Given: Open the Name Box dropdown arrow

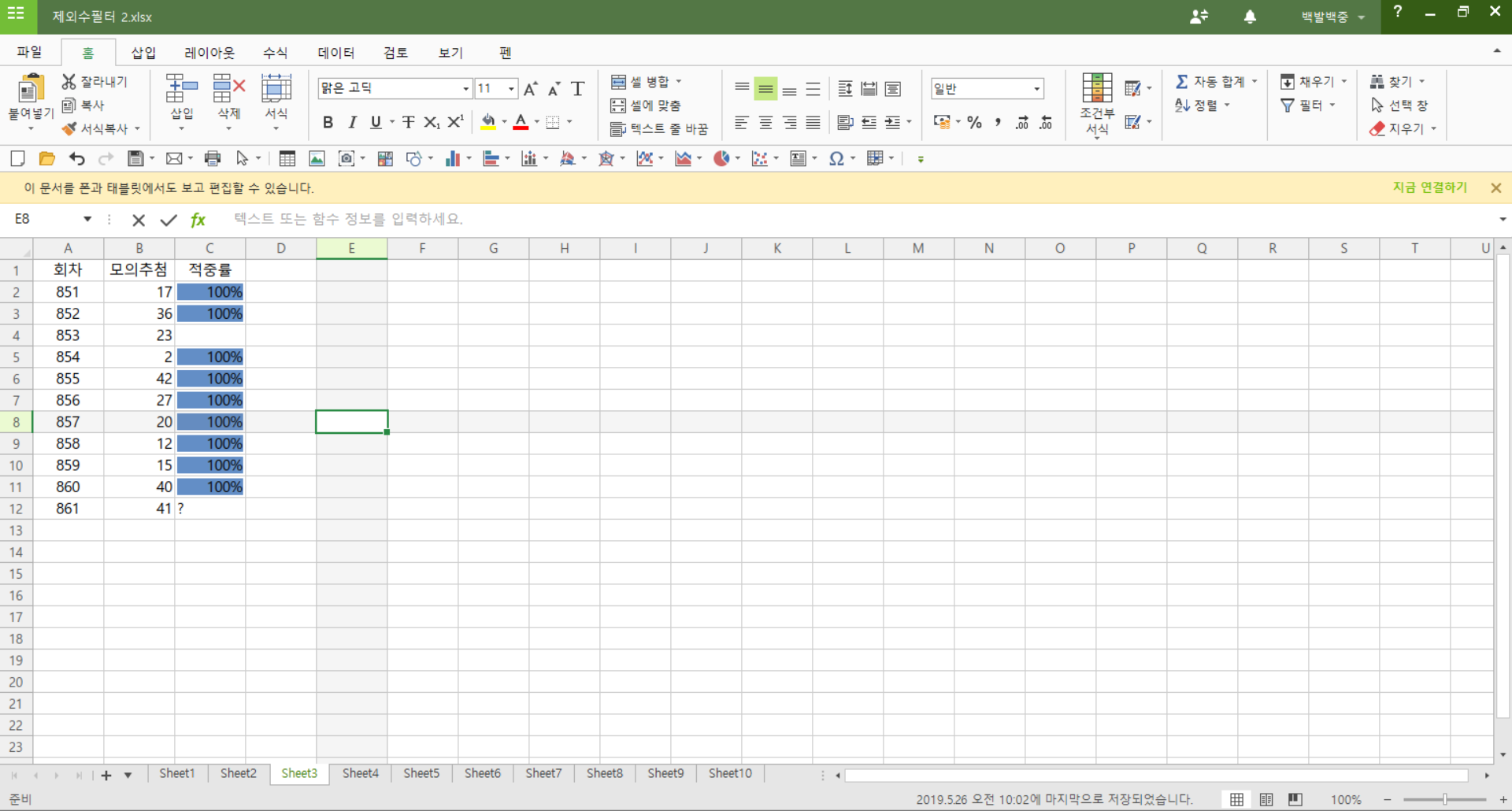Looking at the screenshot, I should coord(87,220).
